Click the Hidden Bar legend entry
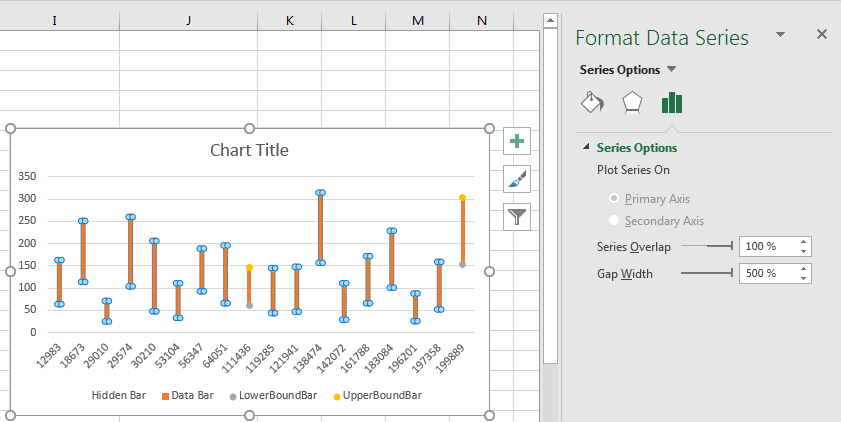The image size is (841, 422). point(119,396)
